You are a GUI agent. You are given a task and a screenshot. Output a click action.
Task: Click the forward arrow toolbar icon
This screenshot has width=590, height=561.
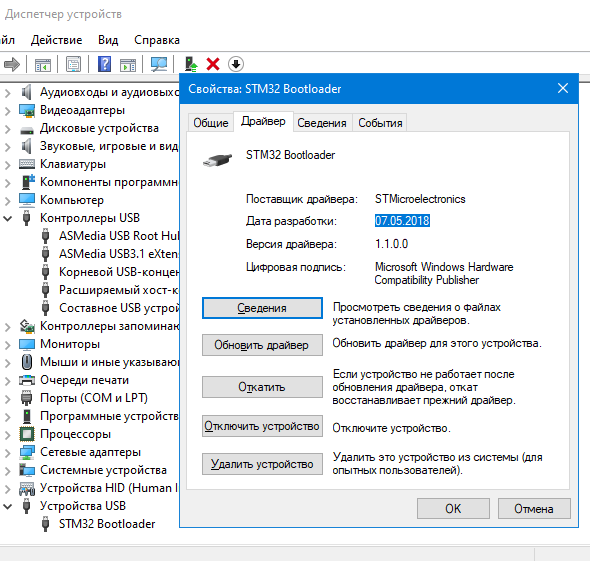click(12, 64)
